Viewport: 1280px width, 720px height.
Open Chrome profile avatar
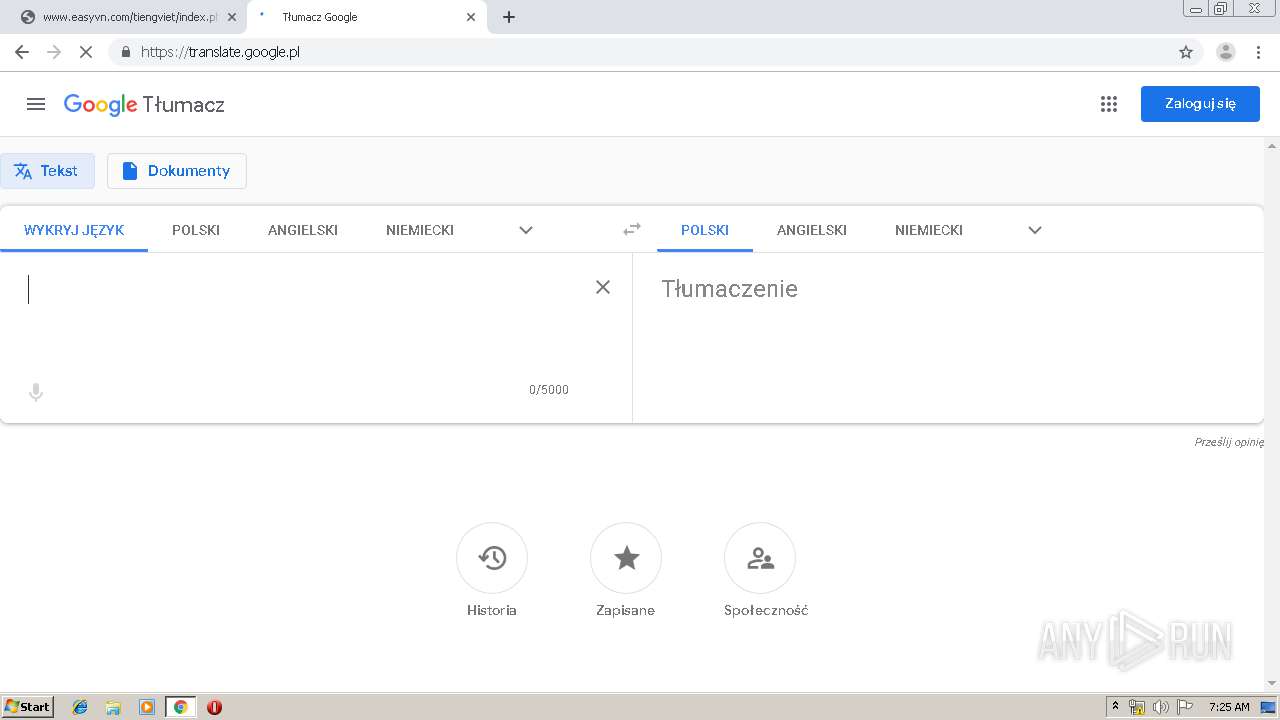[1225, 52]
